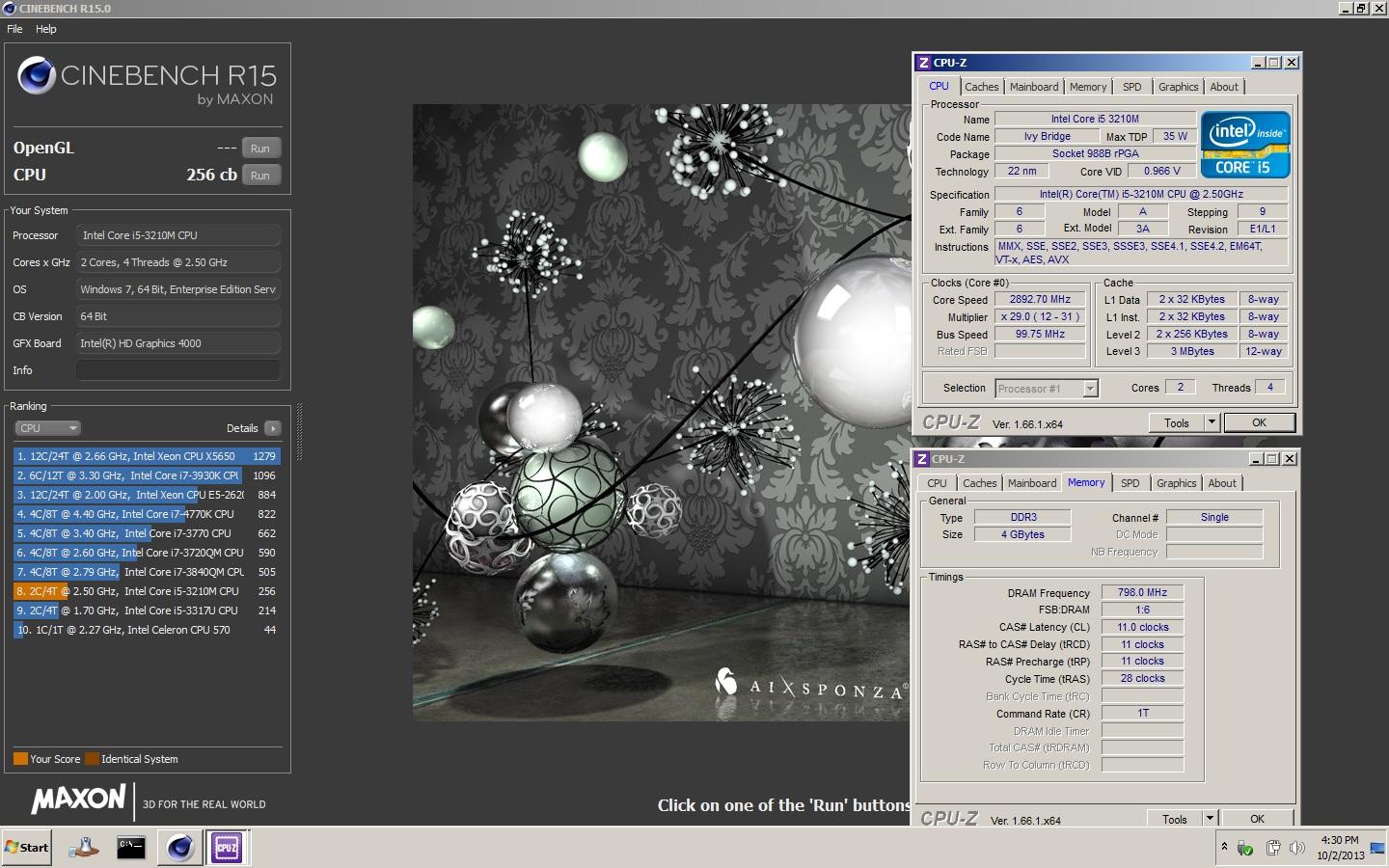Show hidden system tray icons
Screen dimensions: 1389x868
click(1224, 847)
